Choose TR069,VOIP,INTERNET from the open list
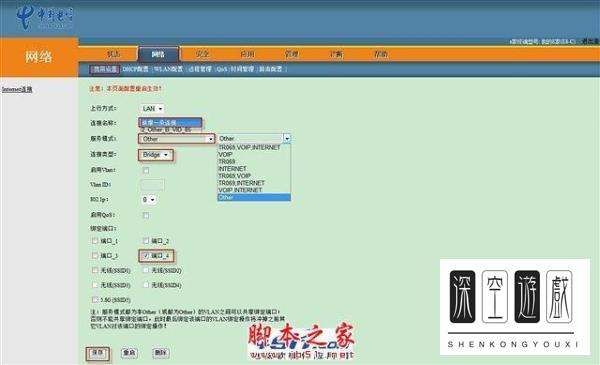Screen dimensions: 600x365 pyautogui.click(x=249, y=147)
